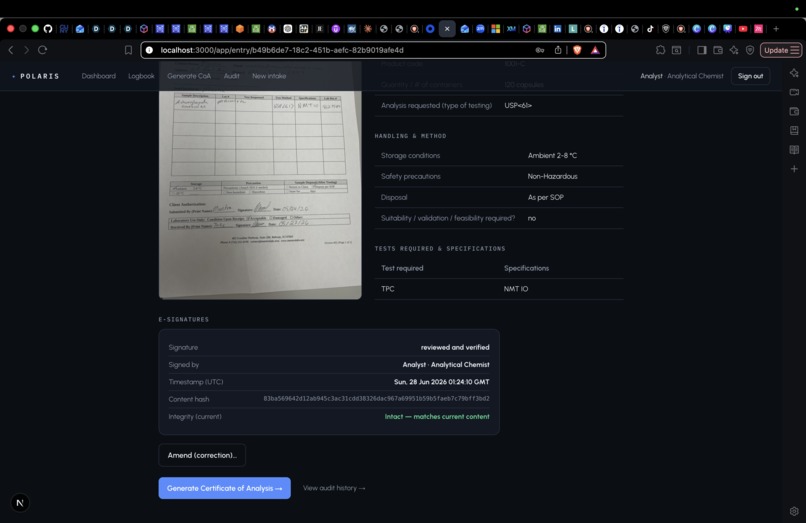Share the page using the share icon
The width and height of the screenshot is (806, 523).
(x=558, y=50)
